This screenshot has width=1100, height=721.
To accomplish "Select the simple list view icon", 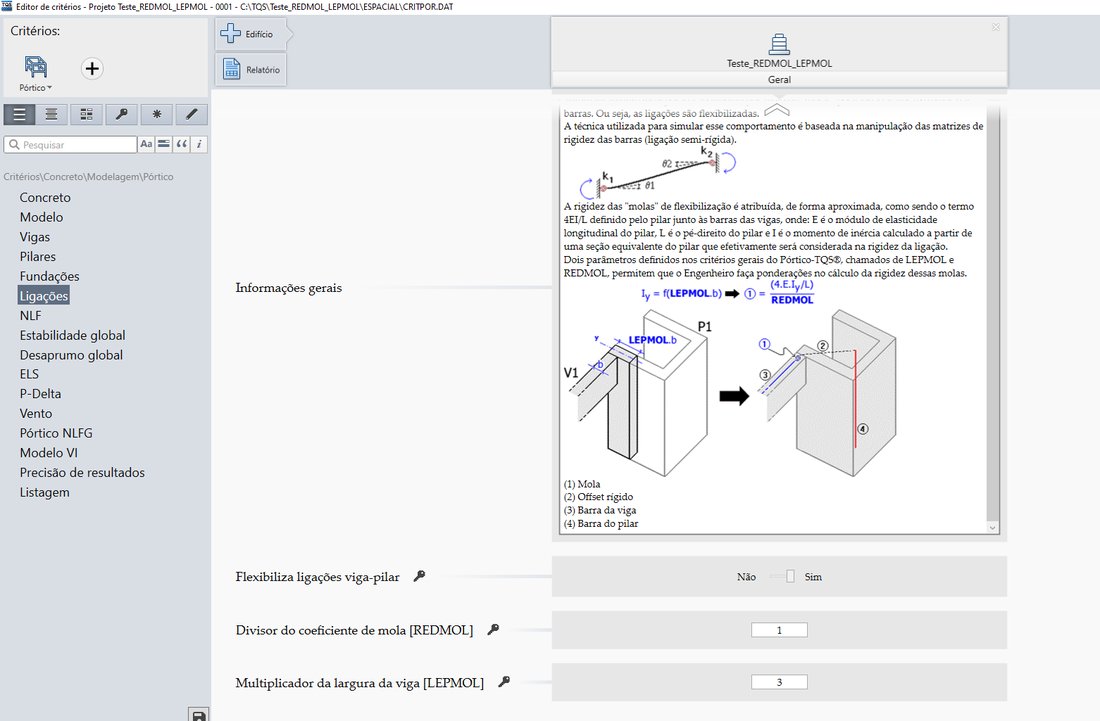I will 19,114.
